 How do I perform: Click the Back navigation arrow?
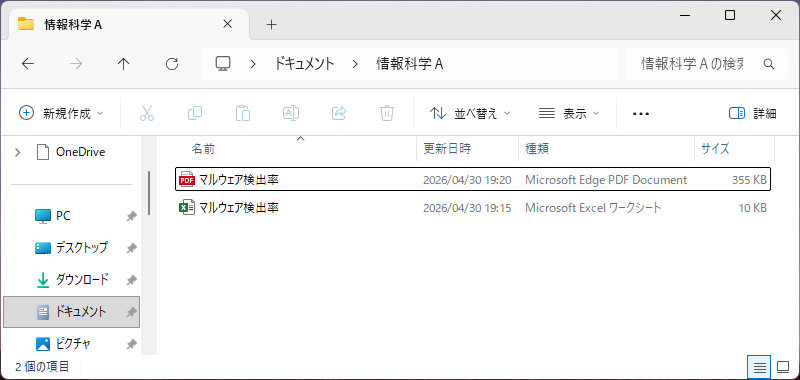[x=28, y=64]
